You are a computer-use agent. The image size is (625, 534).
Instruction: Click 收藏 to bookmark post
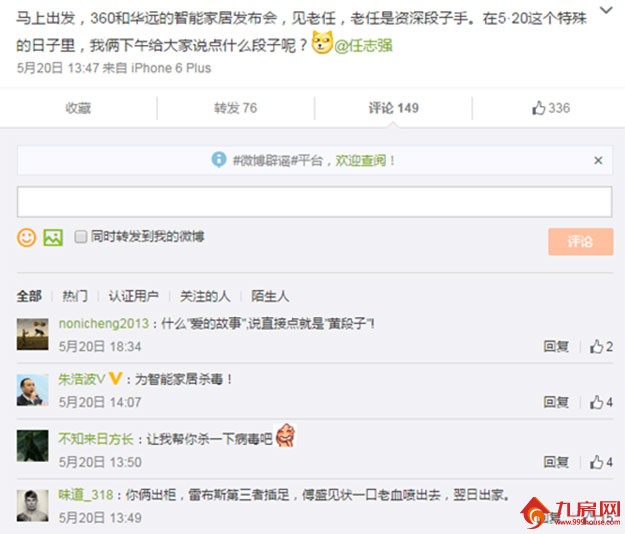click(x=78, y=108)
